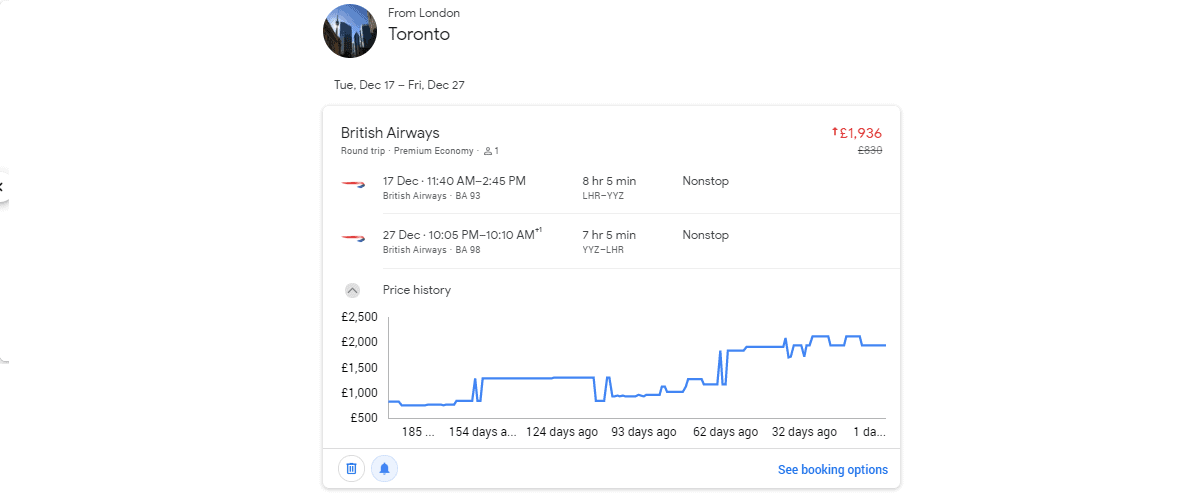Viewport: 1179px width, 498px height.
Task: Click the 93 days ago chart label
Action: pyautogui.click(x=644, y=432)
